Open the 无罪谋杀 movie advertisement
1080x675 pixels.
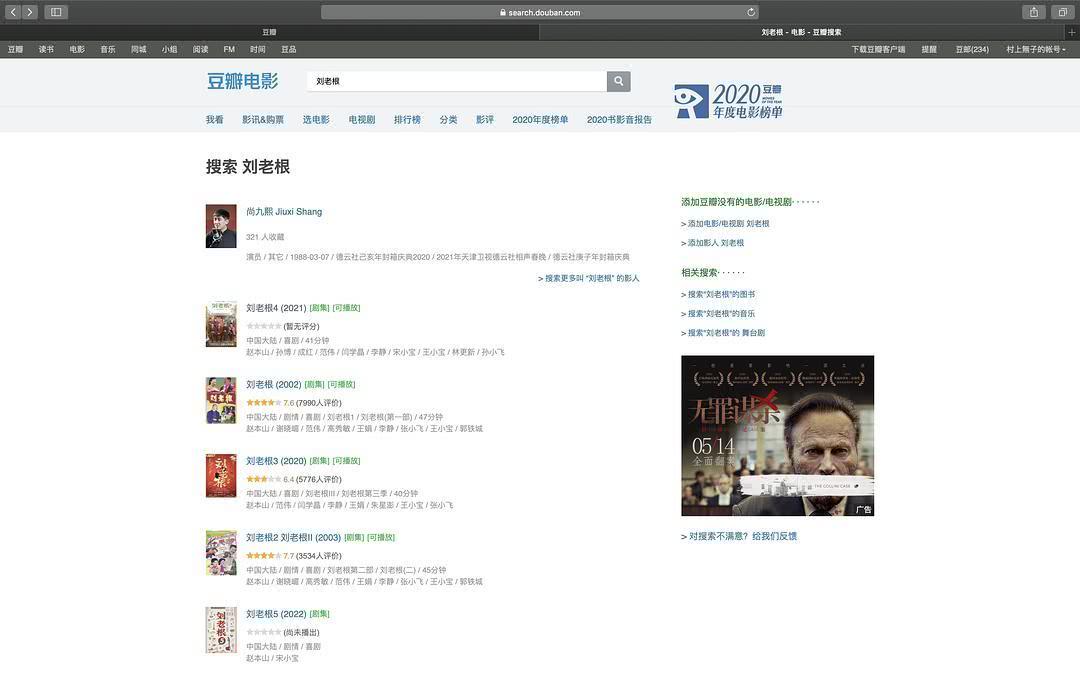(x=778, y=436)
